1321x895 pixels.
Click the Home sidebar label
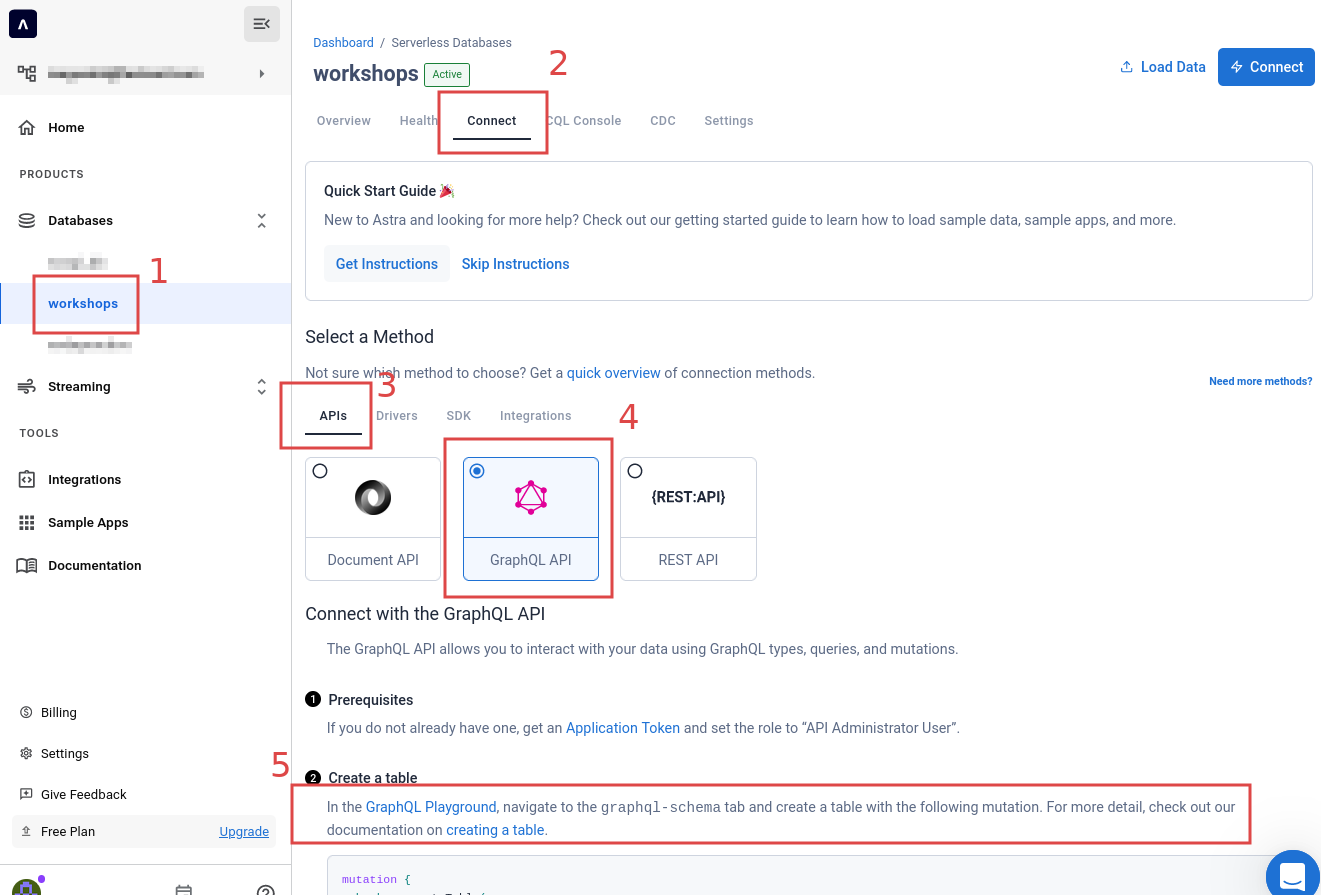coord(66,127)
